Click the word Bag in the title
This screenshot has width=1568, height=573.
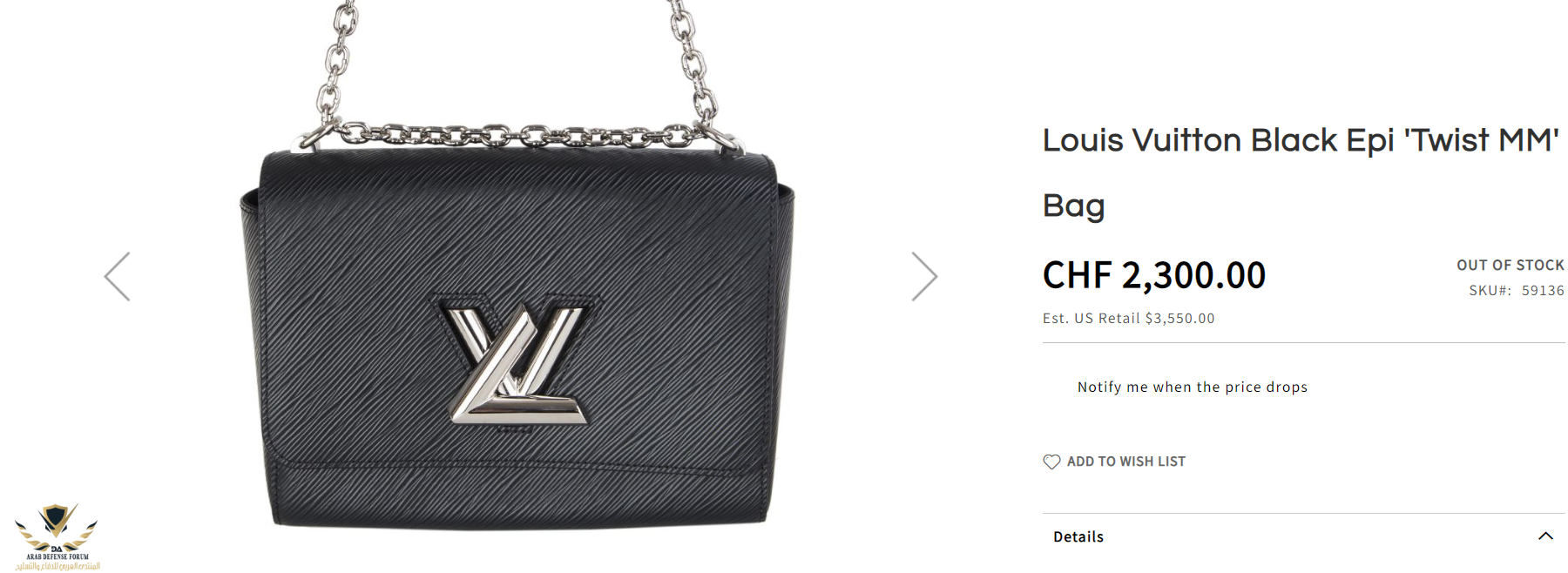pos(1073,206)
